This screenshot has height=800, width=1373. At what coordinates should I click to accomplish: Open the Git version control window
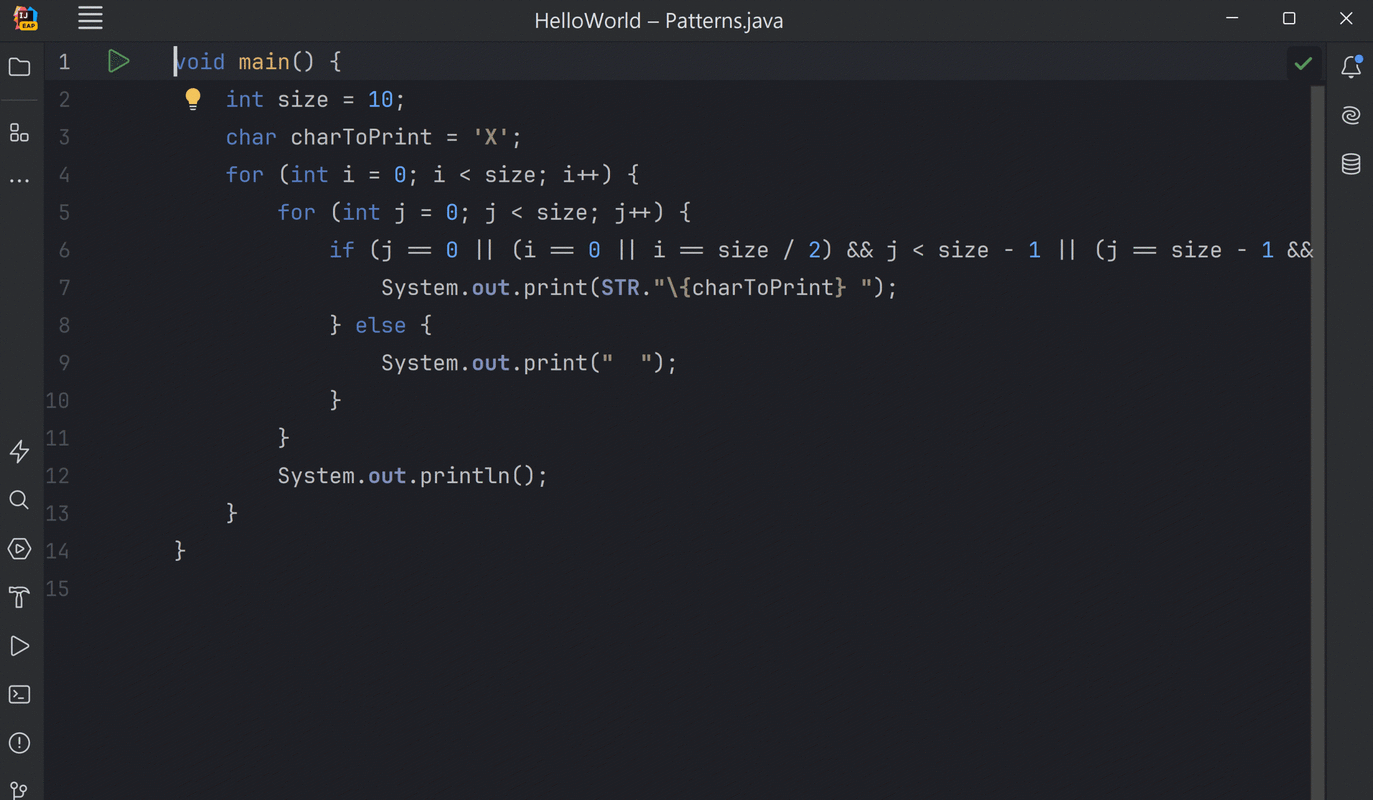[19, 789]
